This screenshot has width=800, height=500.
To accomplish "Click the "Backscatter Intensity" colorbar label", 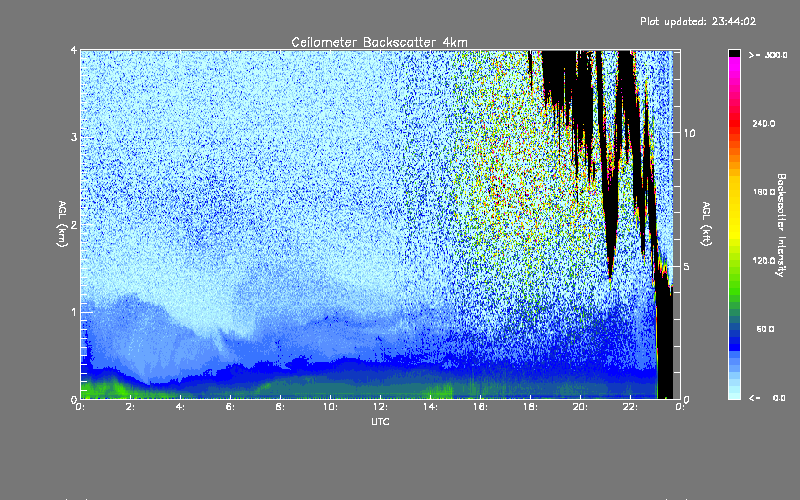I will tap(781, 225).
